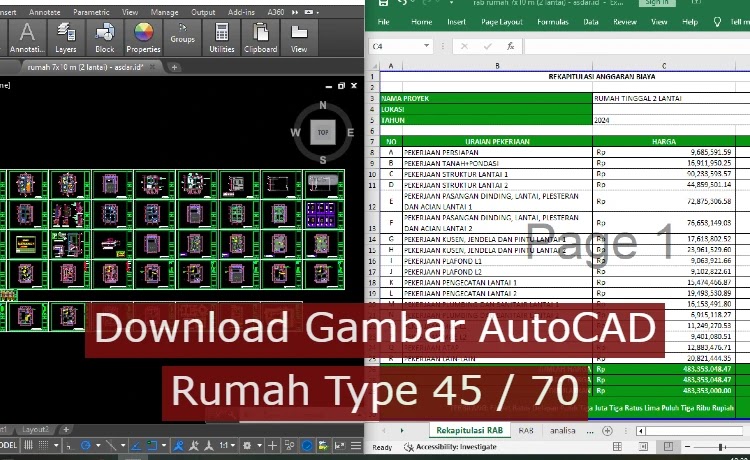Open the Annotate tab in AutoCAD
The image size is (750, 460).
click(x=44, y=12)
